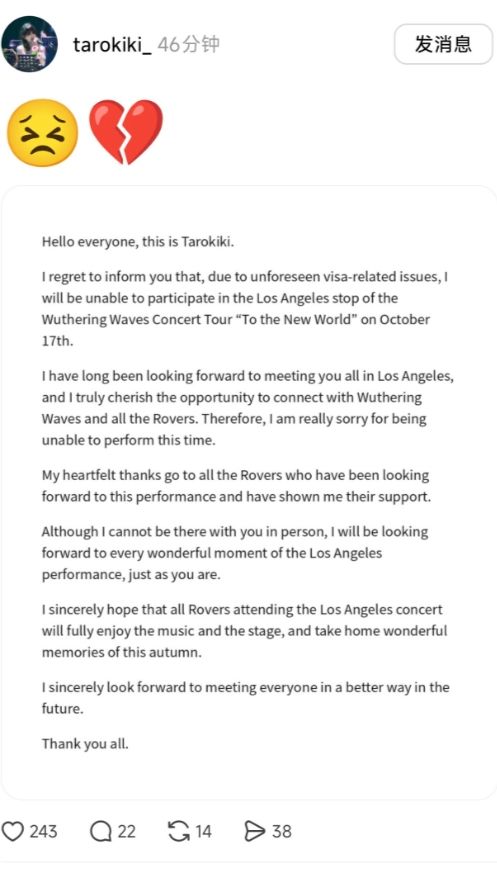
Task: Share the post with the paper plane icon
Action: pyautogui.click(x=255, y=831)
